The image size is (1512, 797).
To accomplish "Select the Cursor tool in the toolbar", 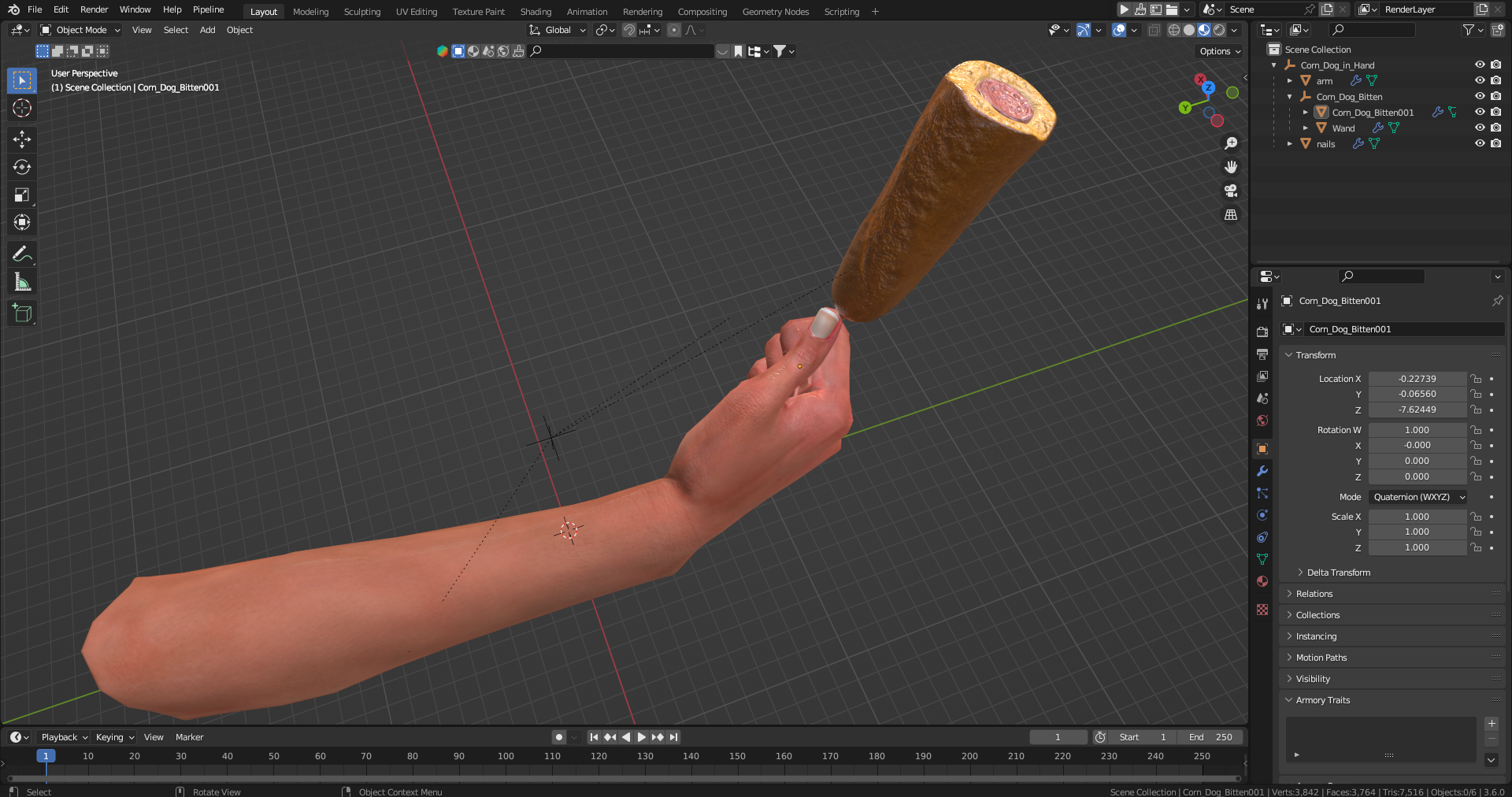I will click(22, 108).
